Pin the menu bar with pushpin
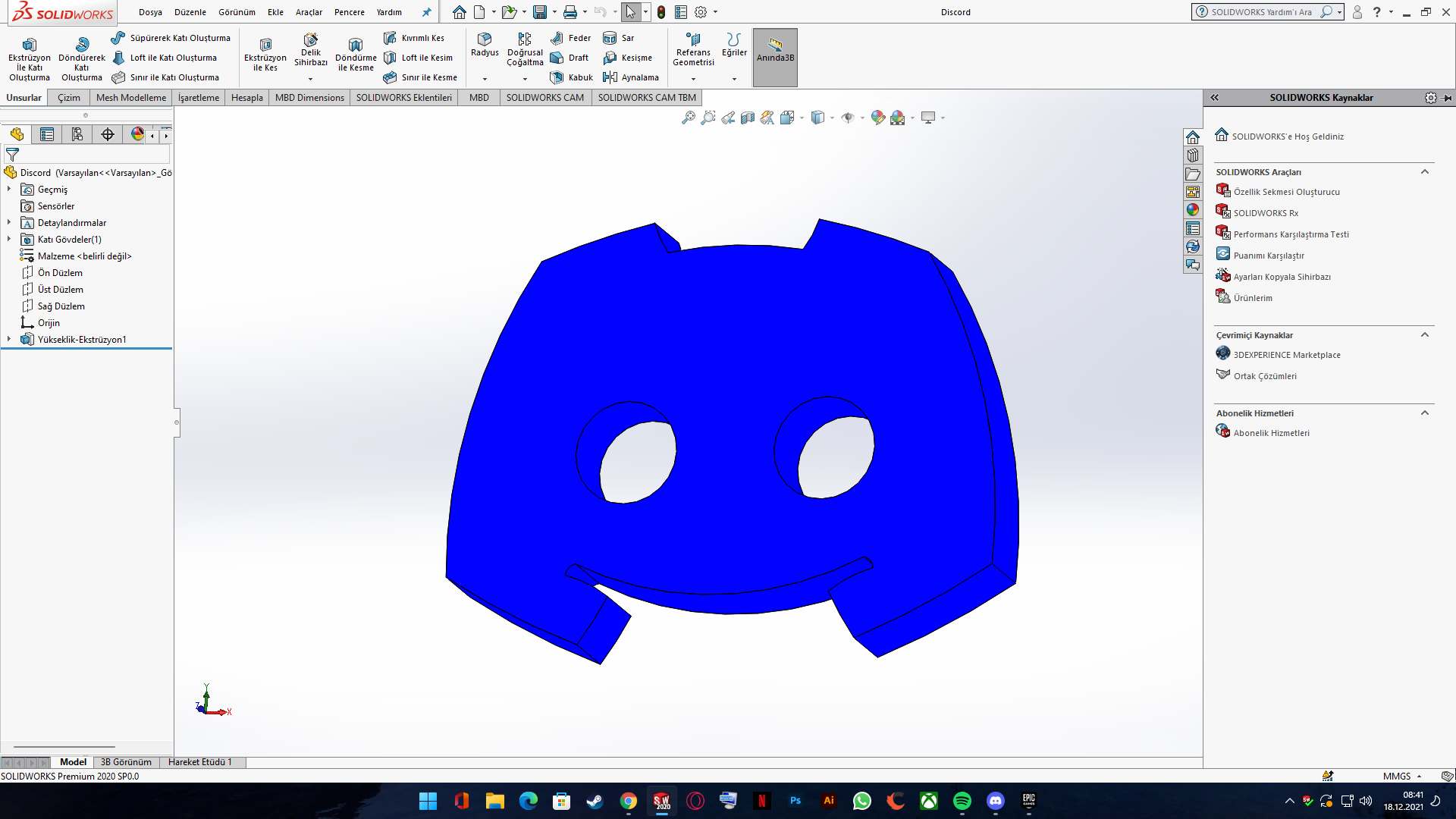 (426, 12)
